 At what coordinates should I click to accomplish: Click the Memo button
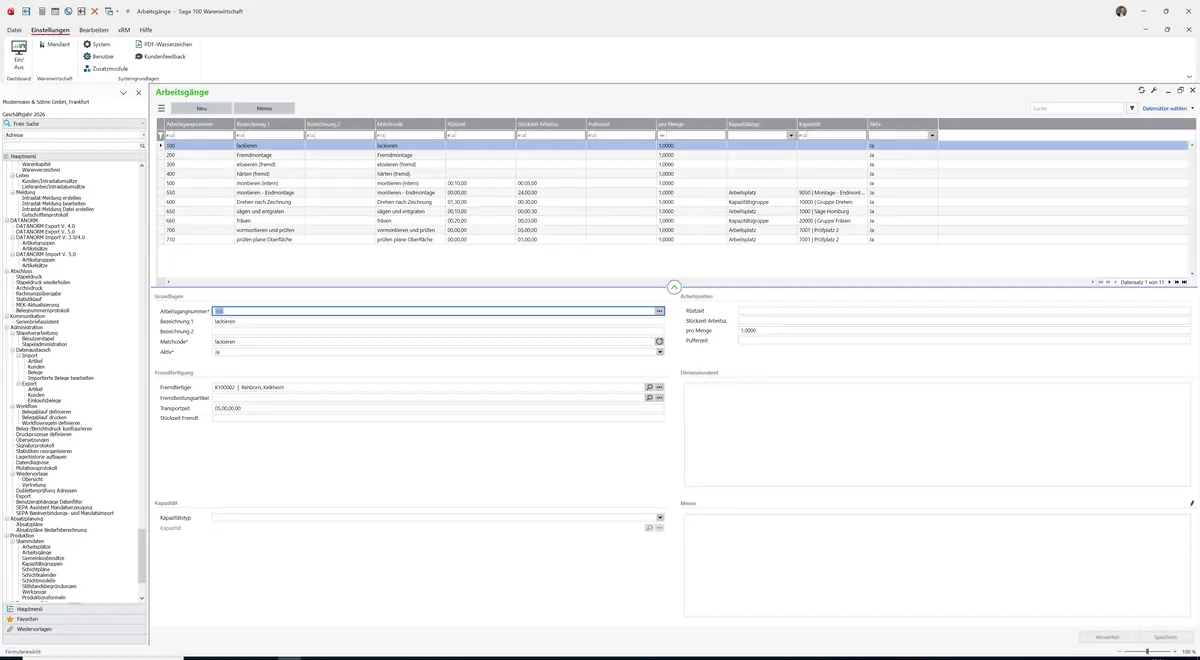[264, 108]
